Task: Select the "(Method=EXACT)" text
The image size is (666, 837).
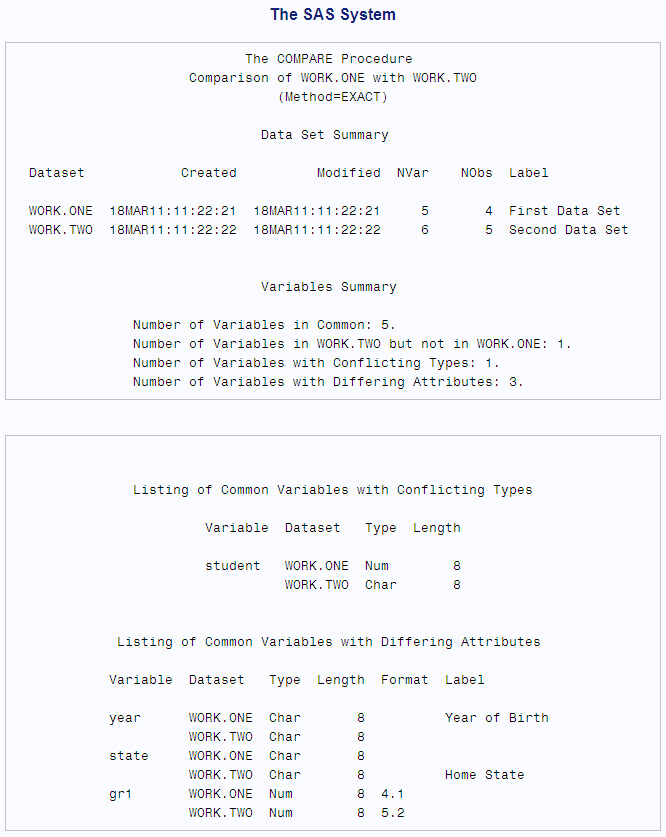Action: pyautogui.click(x=332, y=97)
